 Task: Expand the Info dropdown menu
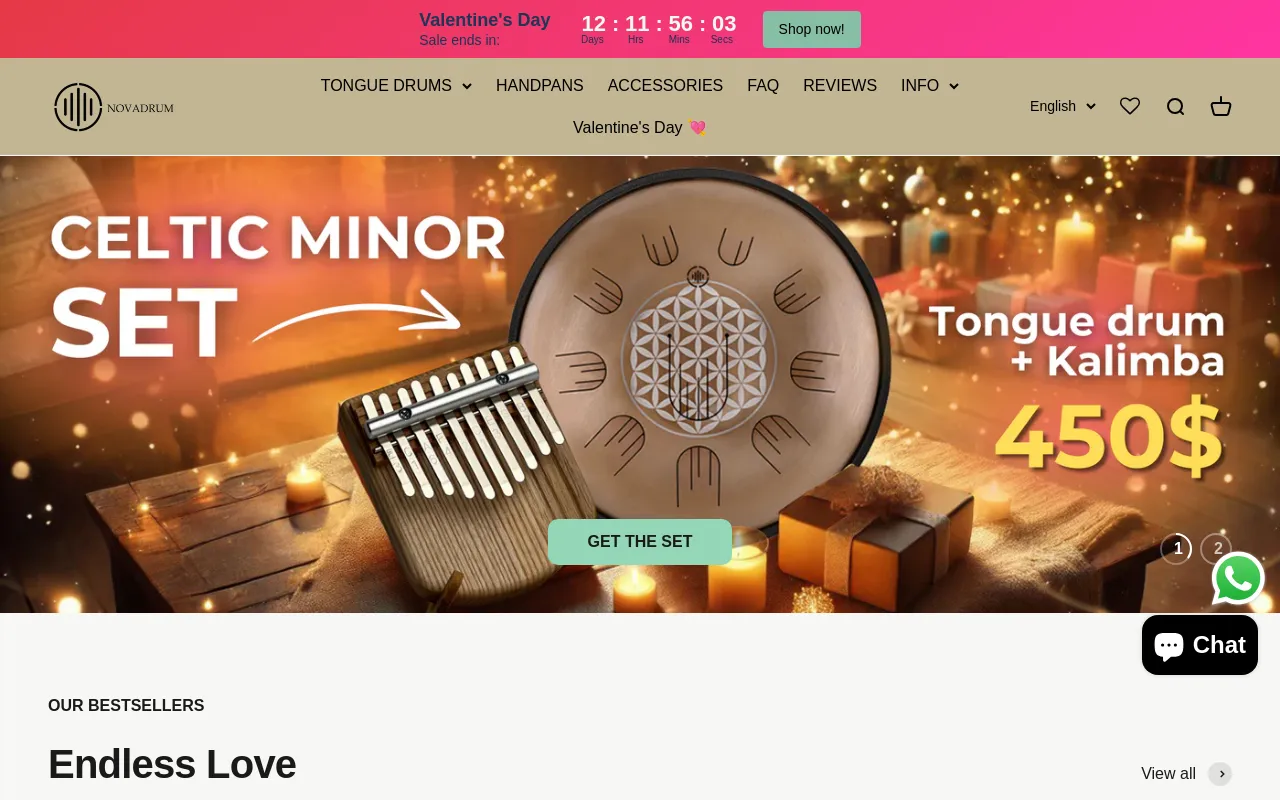click(930, 86)
